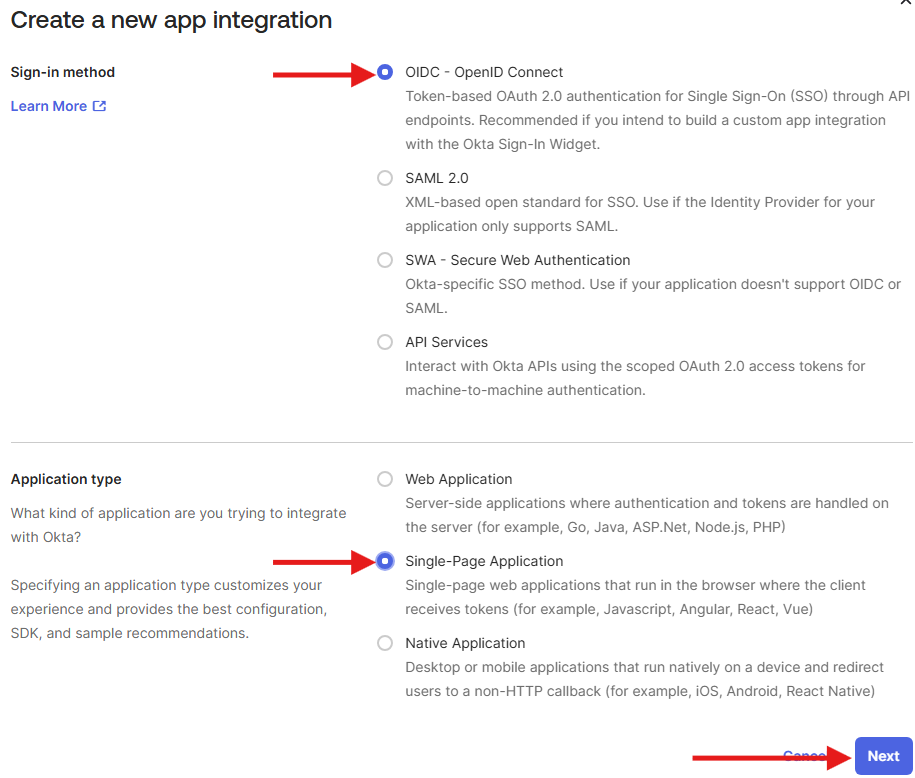The height and width of the screenshot is (778, 915).
Task: Click the Single-Page Application label text
Action: (483, 561)
